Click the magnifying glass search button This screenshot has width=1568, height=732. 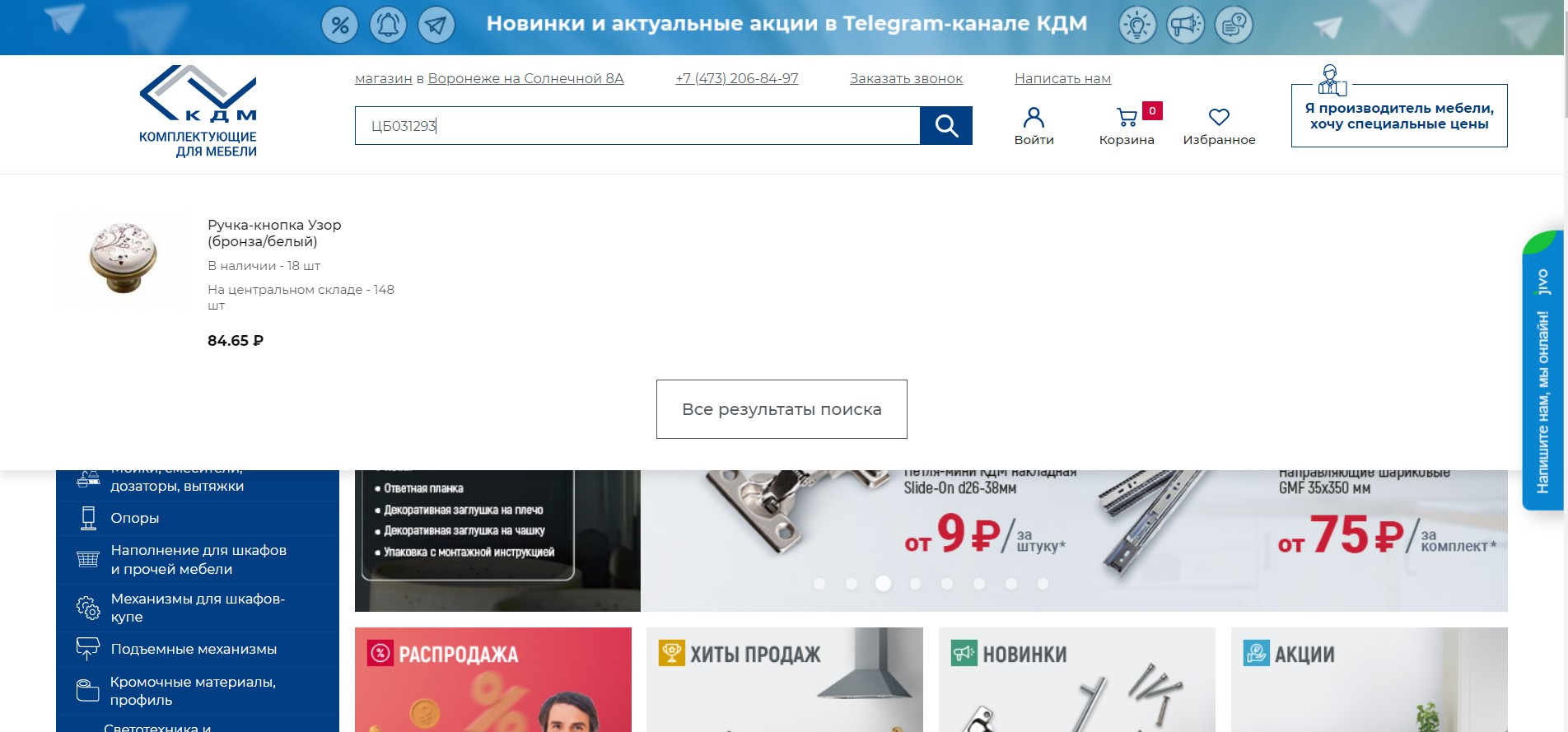tap(945, 126)
